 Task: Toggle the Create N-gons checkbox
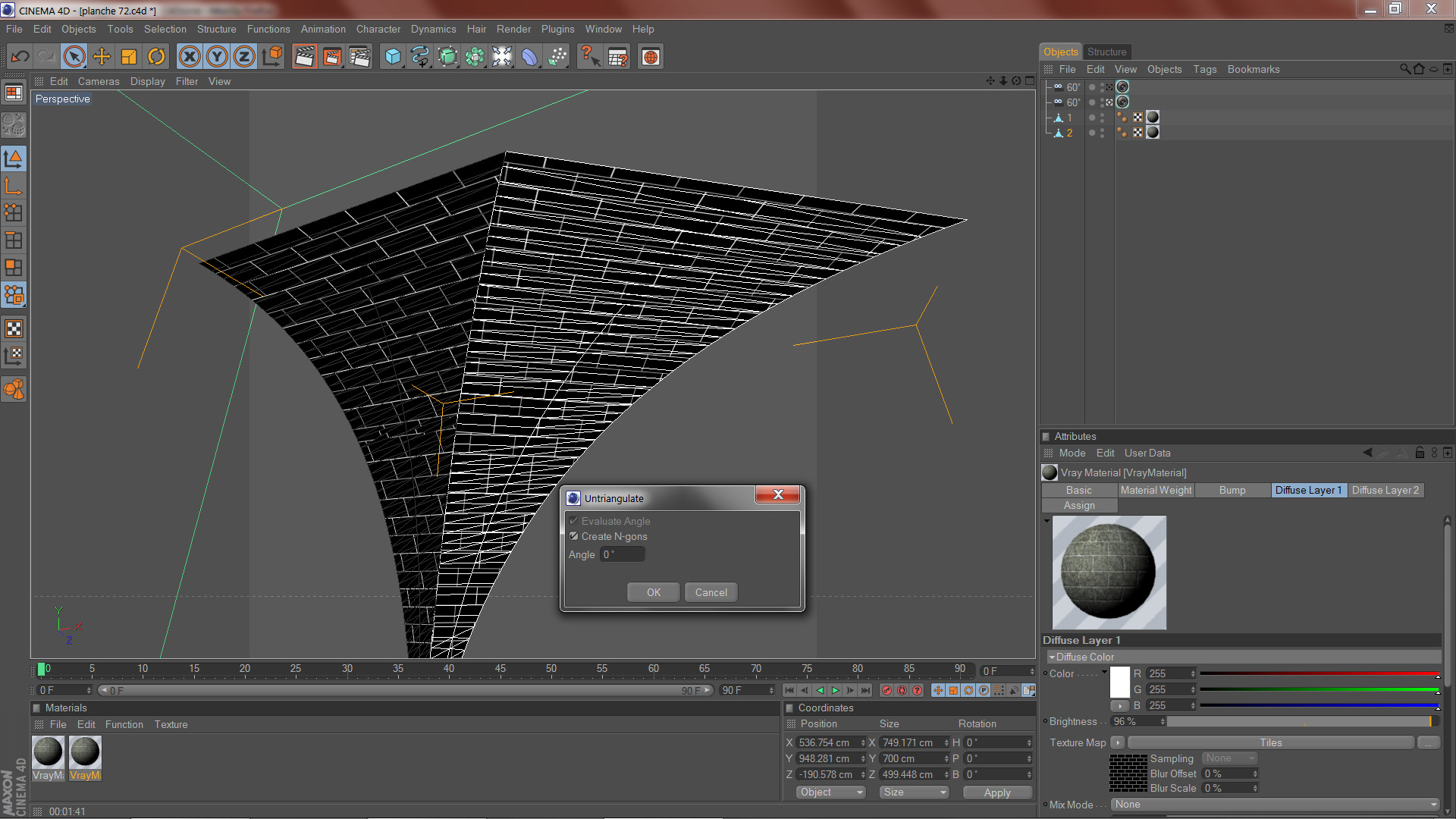(x=574, y=536)
